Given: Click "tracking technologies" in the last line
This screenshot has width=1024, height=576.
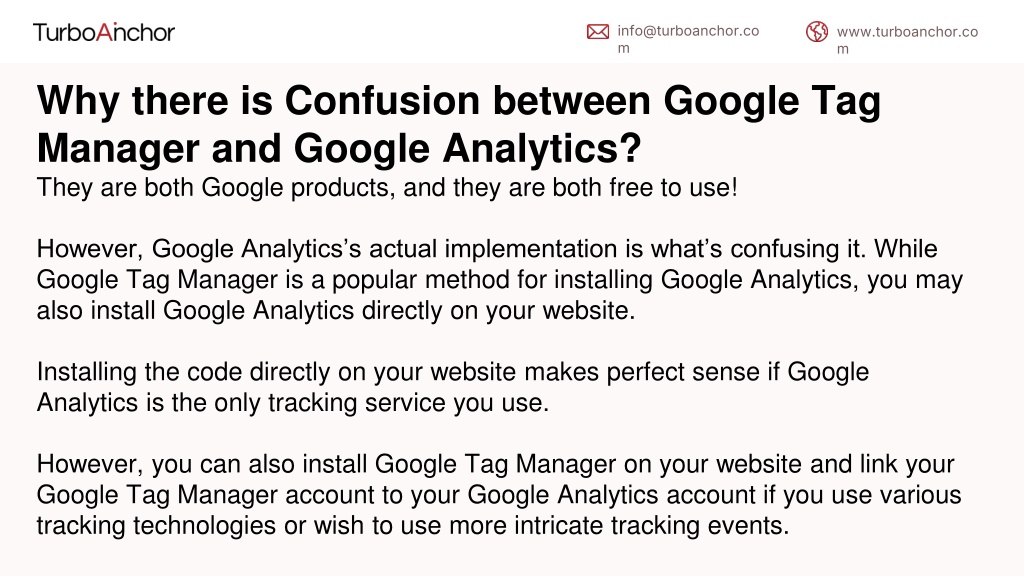Looking at the screenshot, I should tap(156, 526).
